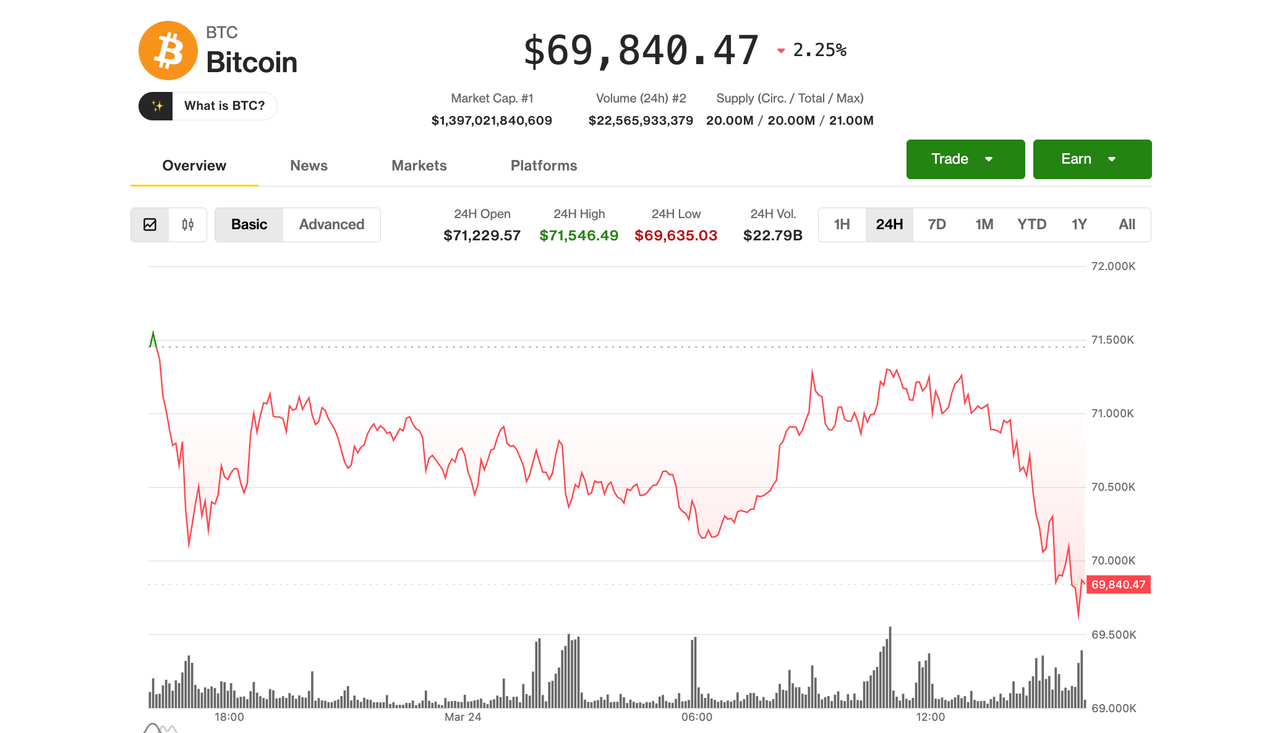The width and height of the screenshot is (1280, 733).
Task: Click the current price marker 69,840.47 on chart
Action: click(1117, 584)
